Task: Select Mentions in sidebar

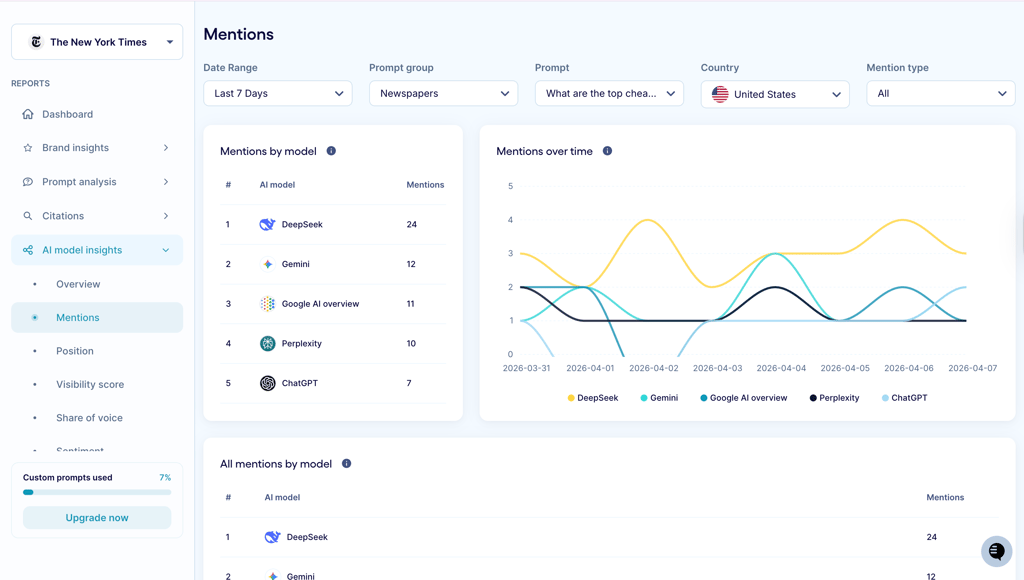Action: 97,317
